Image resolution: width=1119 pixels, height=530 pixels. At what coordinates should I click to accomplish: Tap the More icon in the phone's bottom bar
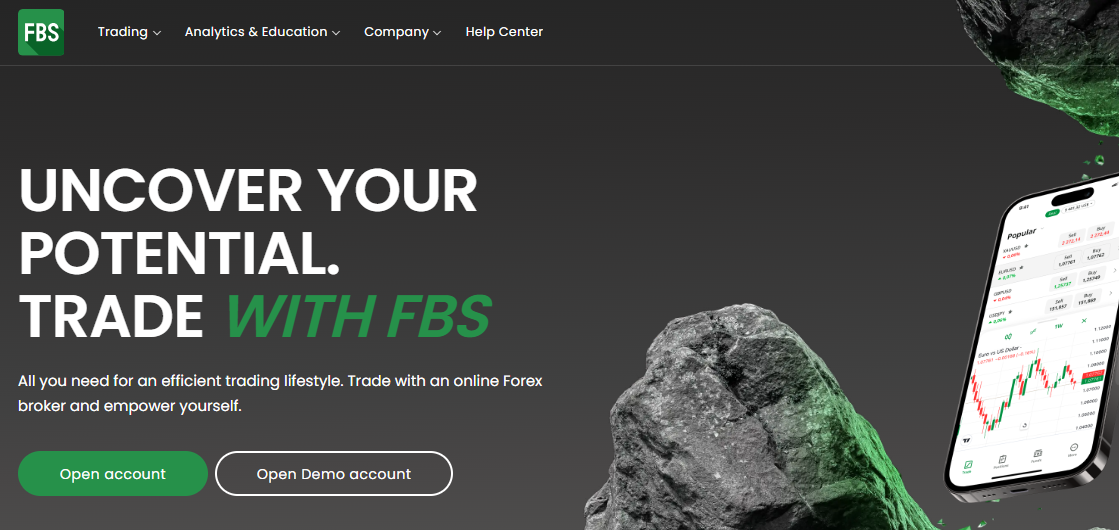pyautogui.click(x=1074, y=449)
